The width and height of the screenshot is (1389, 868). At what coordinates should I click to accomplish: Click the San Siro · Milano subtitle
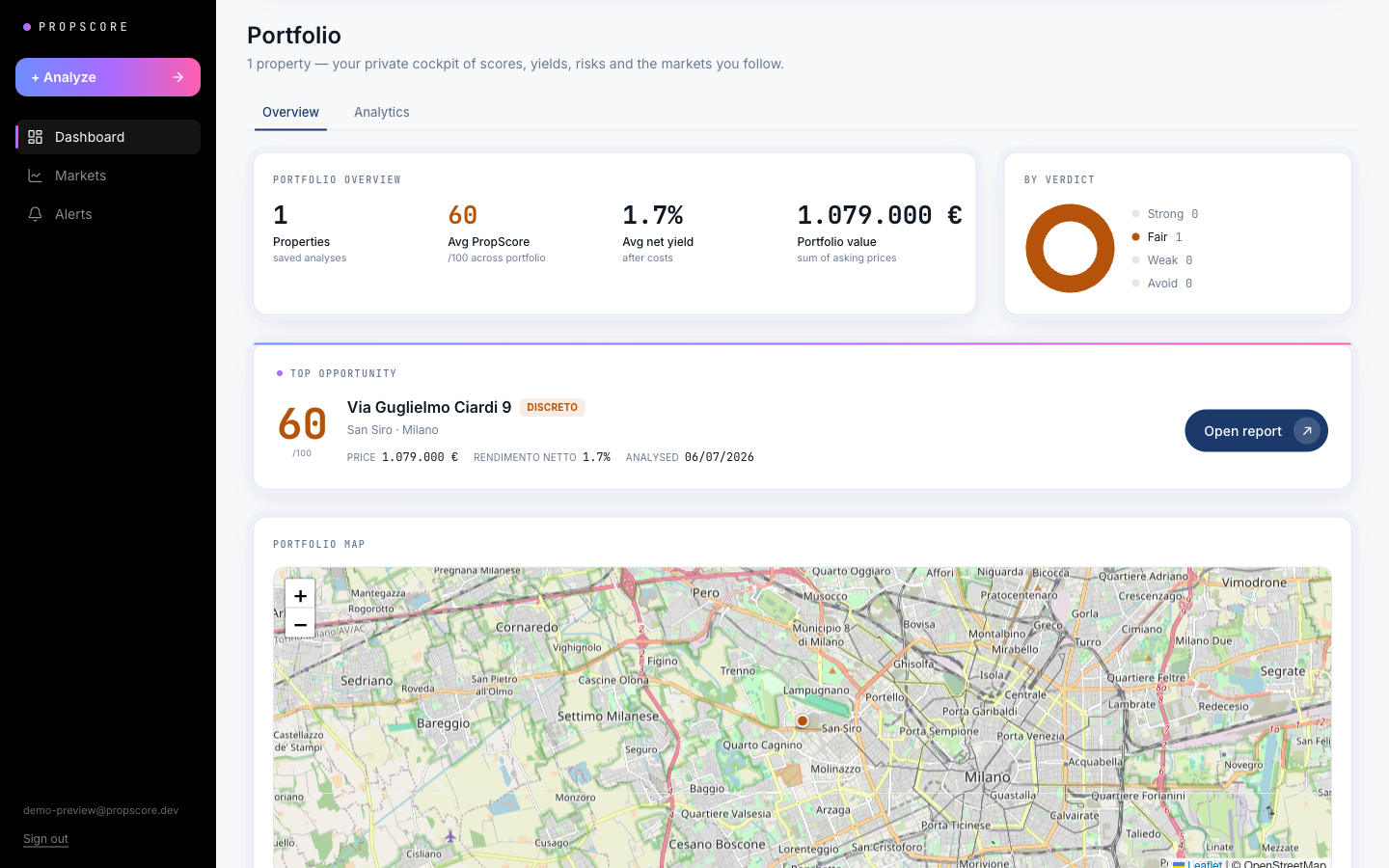(x=393, y=430)
